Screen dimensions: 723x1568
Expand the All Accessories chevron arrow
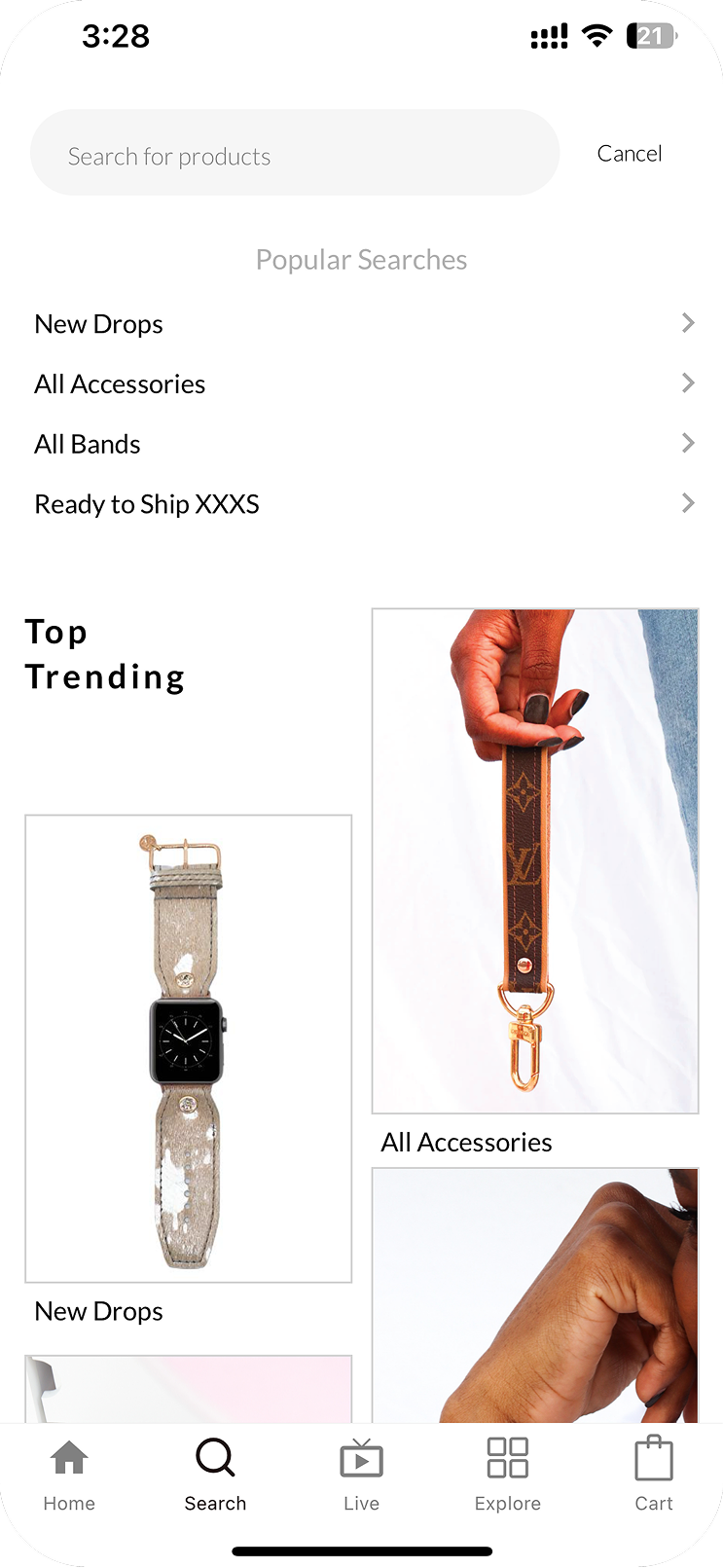[x=688, y=383]
